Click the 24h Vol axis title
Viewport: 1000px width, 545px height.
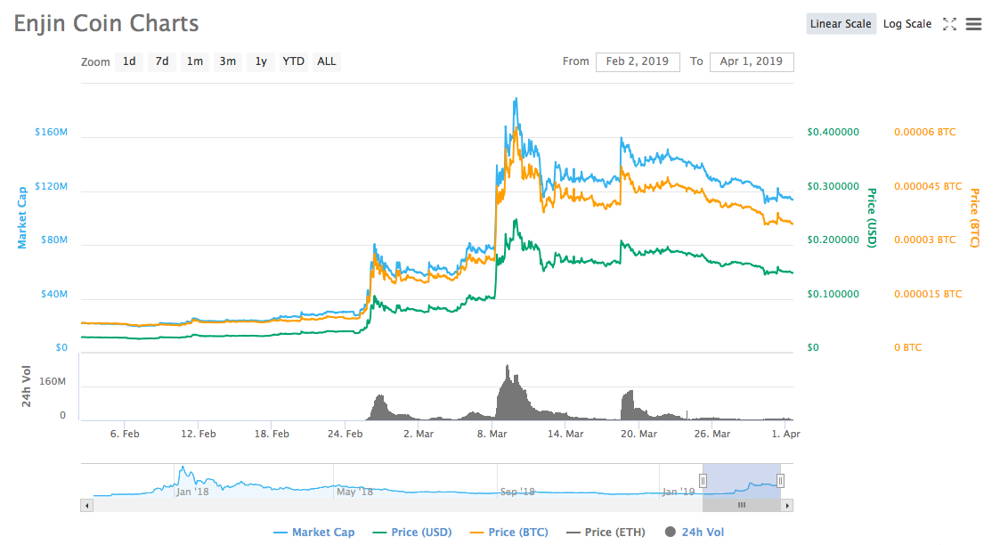coord(26,386)
